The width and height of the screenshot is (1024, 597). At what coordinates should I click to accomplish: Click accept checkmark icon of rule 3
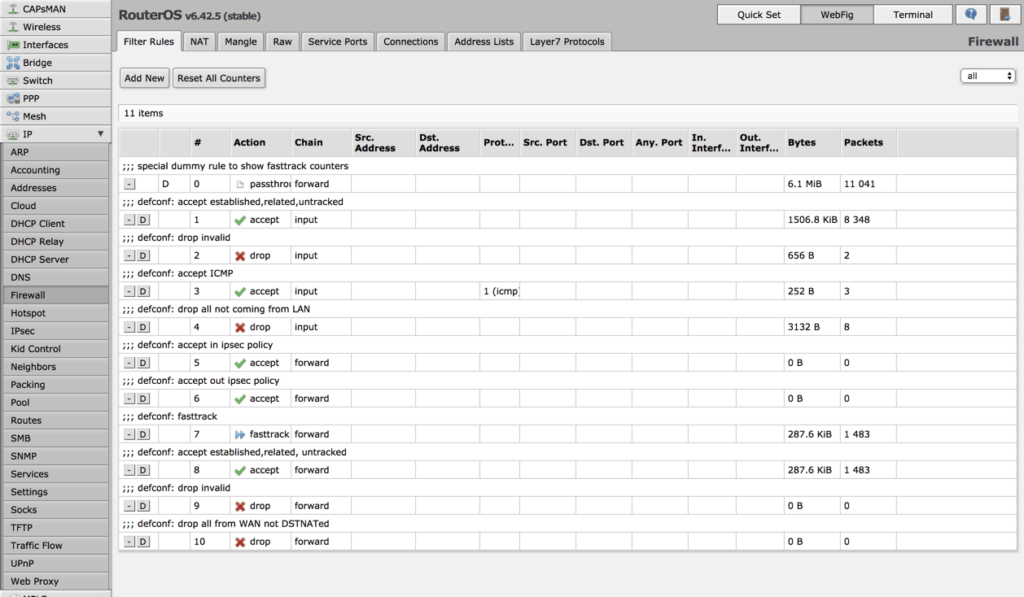(x=240, y=292)
